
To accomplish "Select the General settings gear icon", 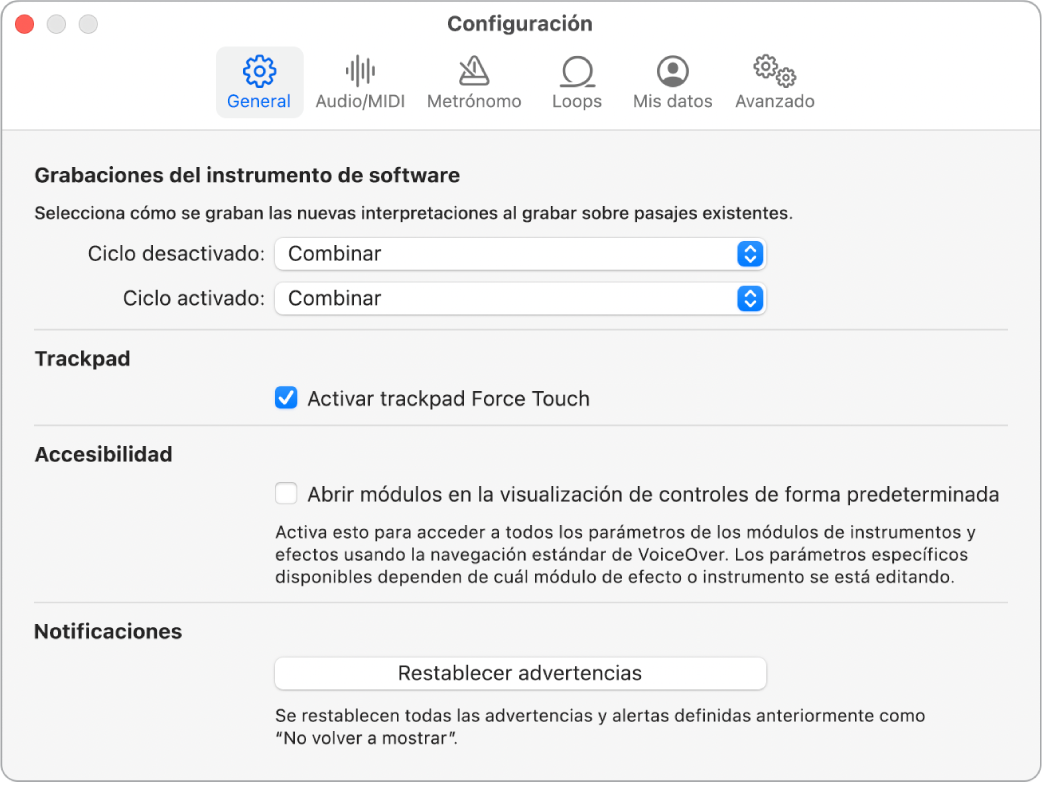I will [x=259, y=72].
